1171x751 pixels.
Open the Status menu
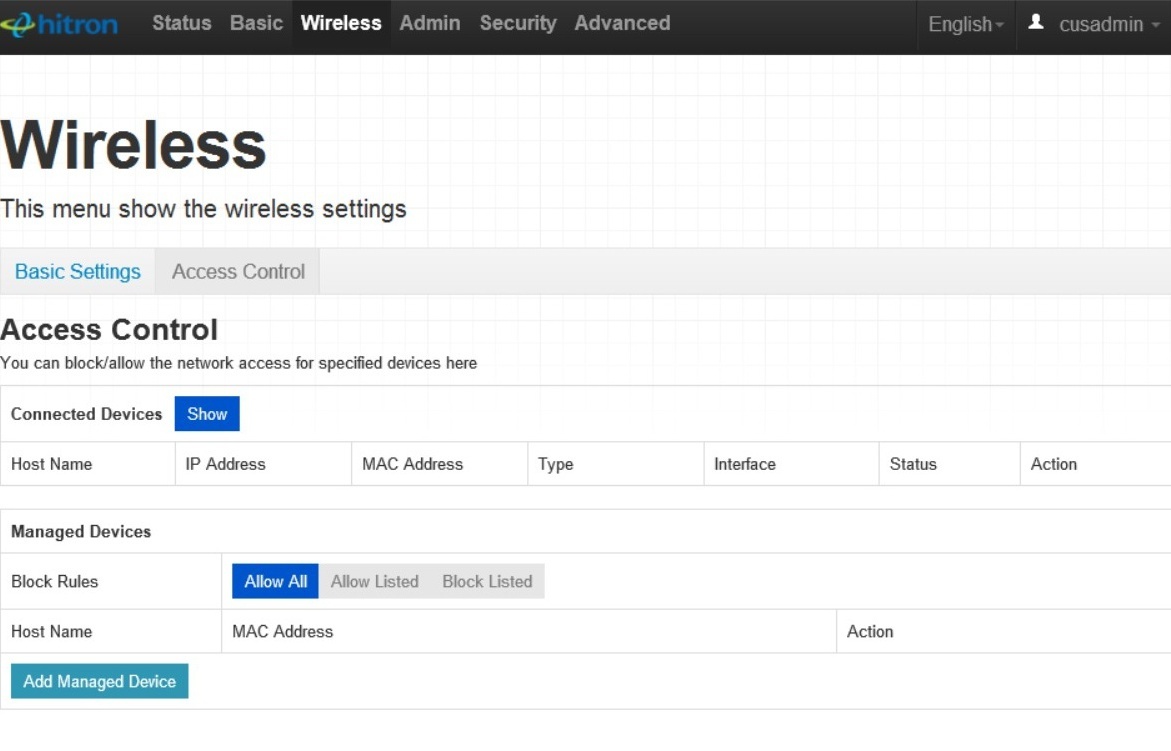181,22
